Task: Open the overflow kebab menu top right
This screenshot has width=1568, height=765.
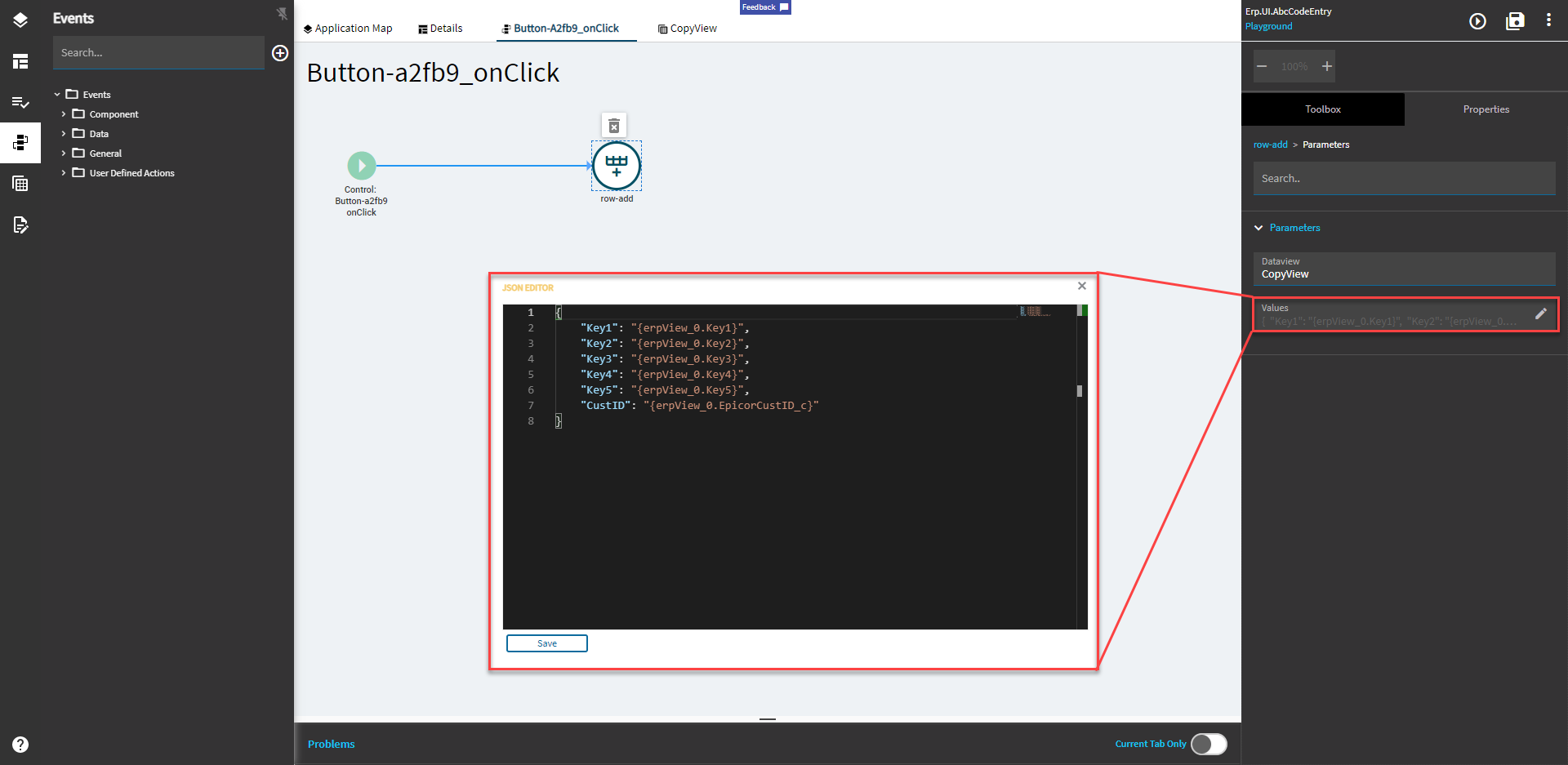Action: point(1549,20)
